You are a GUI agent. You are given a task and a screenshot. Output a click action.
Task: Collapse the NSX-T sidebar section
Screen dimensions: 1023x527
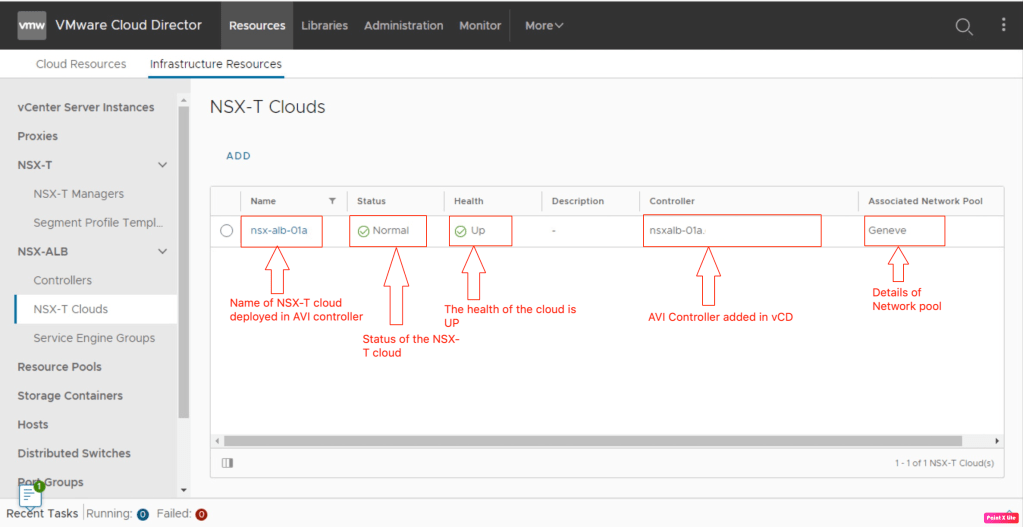pyautogui.click(x=163, y=165)
